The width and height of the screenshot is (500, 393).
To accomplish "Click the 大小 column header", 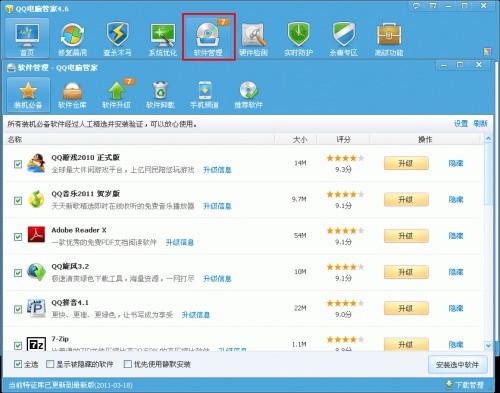I will (300, 139).
